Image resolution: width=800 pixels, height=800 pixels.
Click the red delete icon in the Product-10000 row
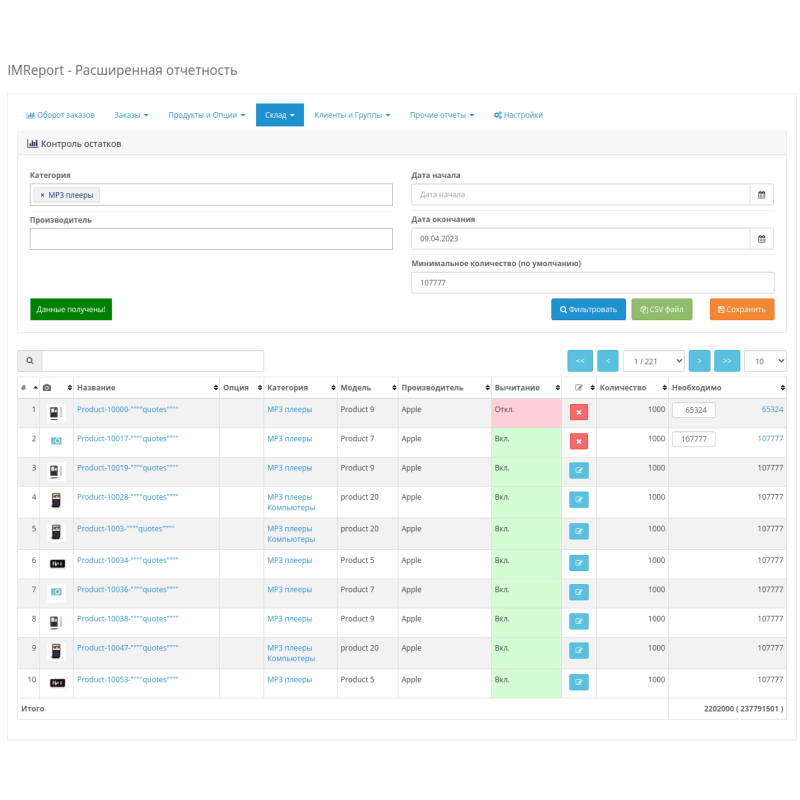(578, 411)
